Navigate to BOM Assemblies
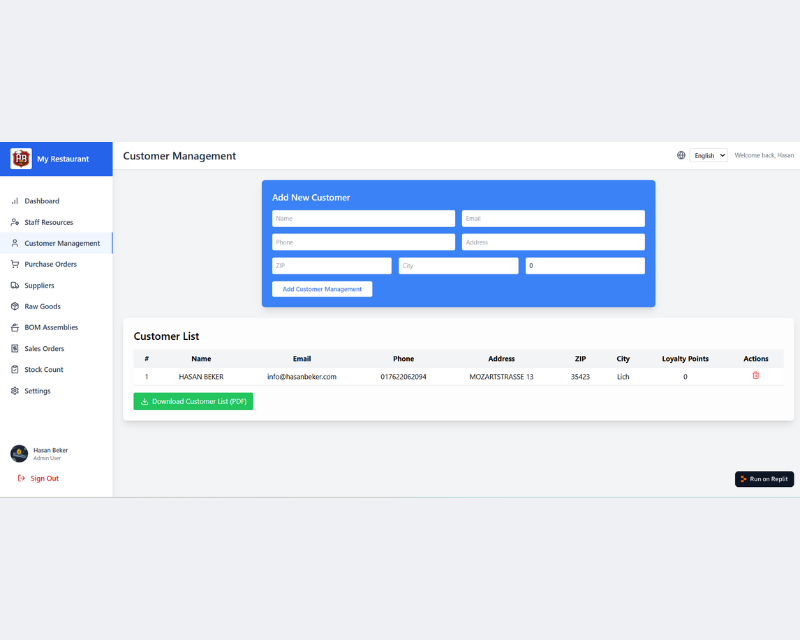 tap(51, 327)
